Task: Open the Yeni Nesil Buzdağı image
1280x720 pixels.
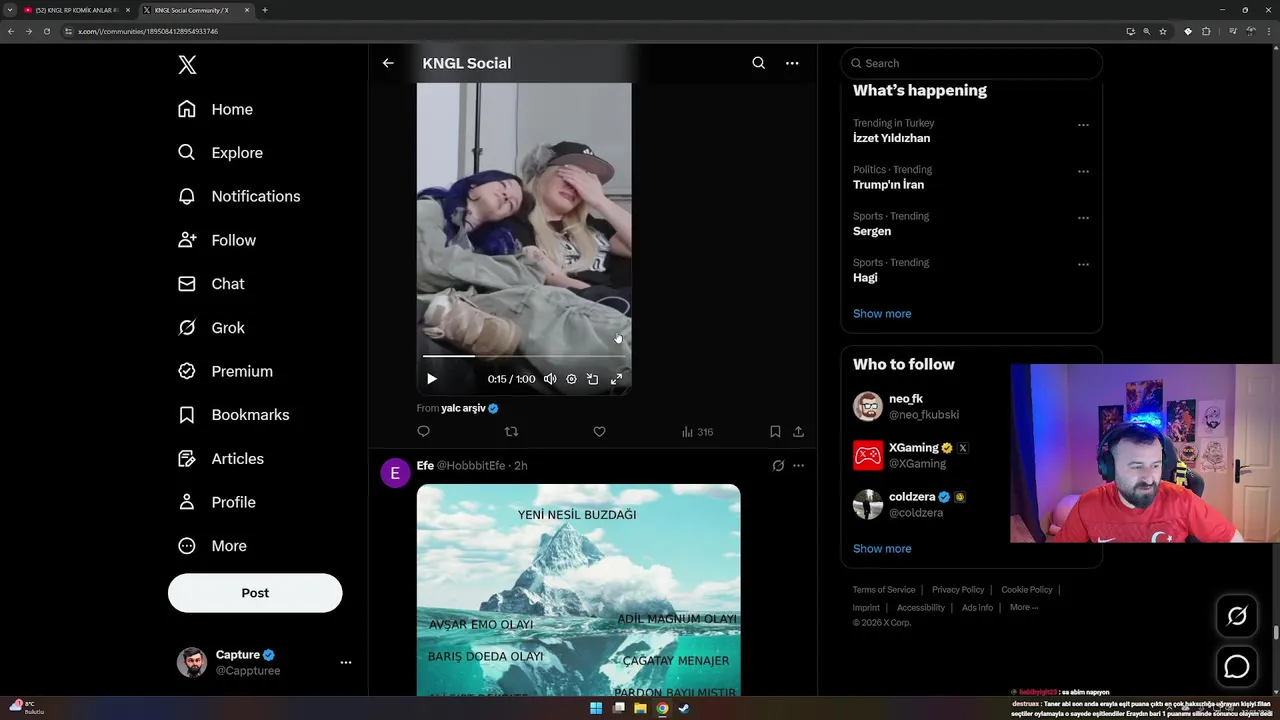Action: [579, 590]
